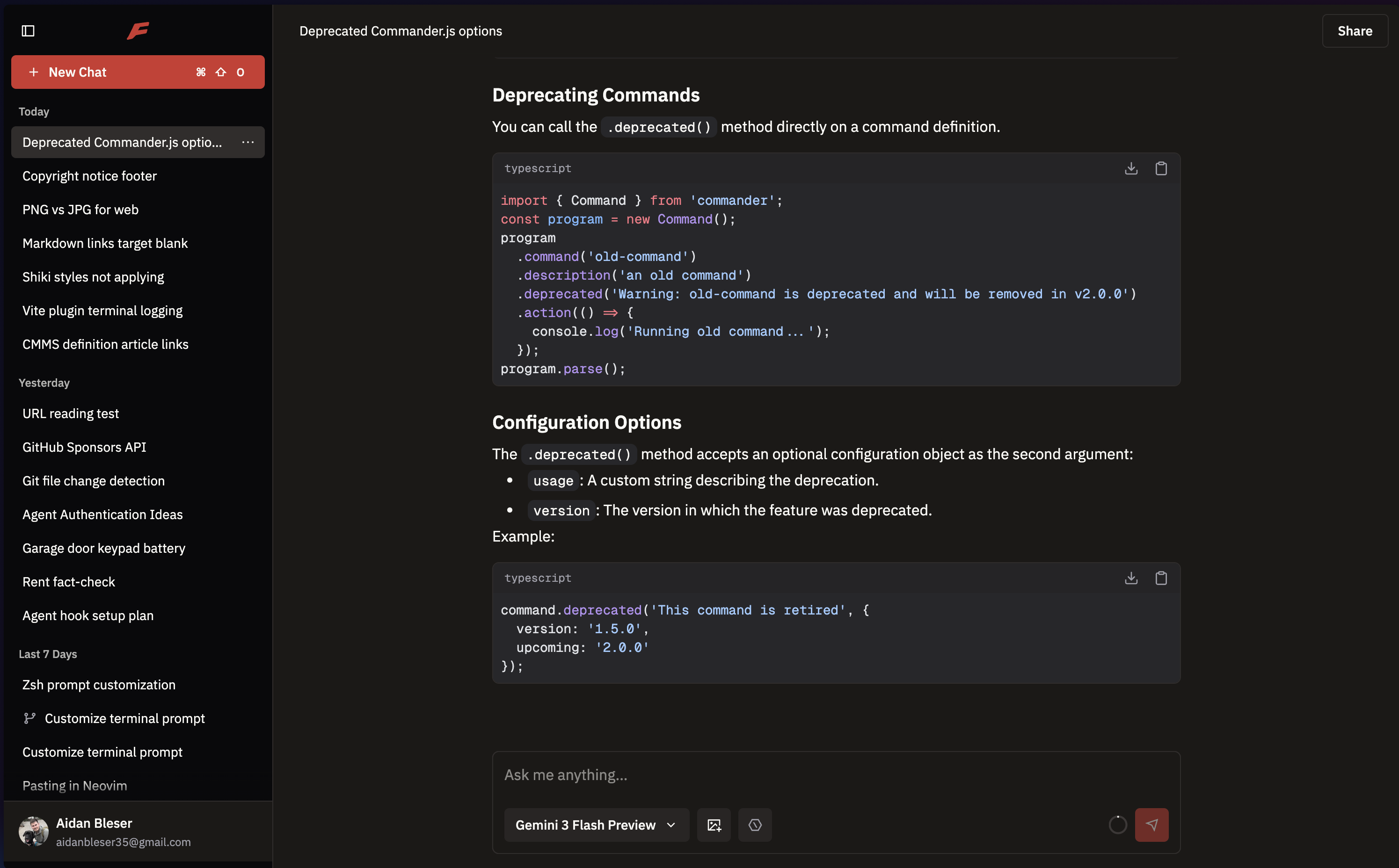Toggle the tools icon beside image upload
The height and width of the screenshot is (868, 1399).
(x=755, y=825)
